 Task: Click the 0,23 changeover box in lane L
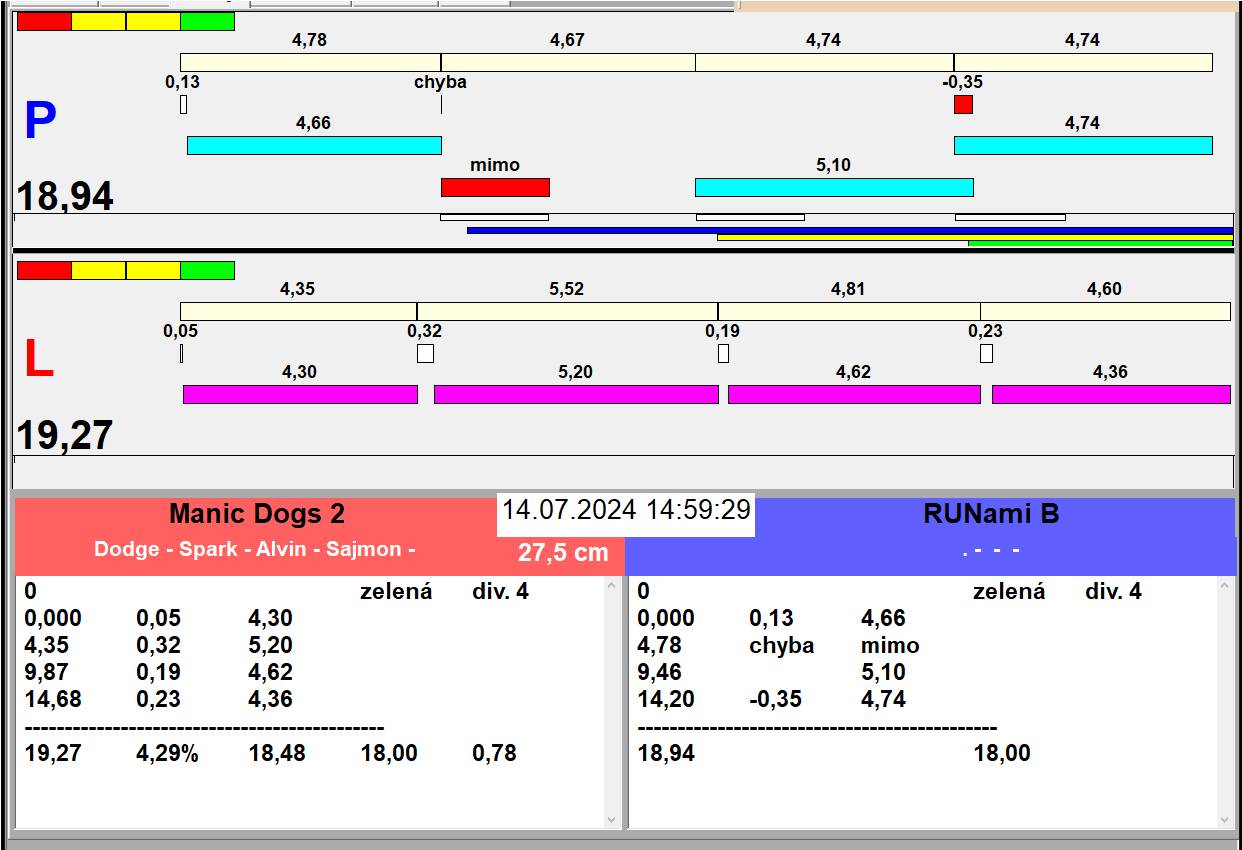coord(986,353)
